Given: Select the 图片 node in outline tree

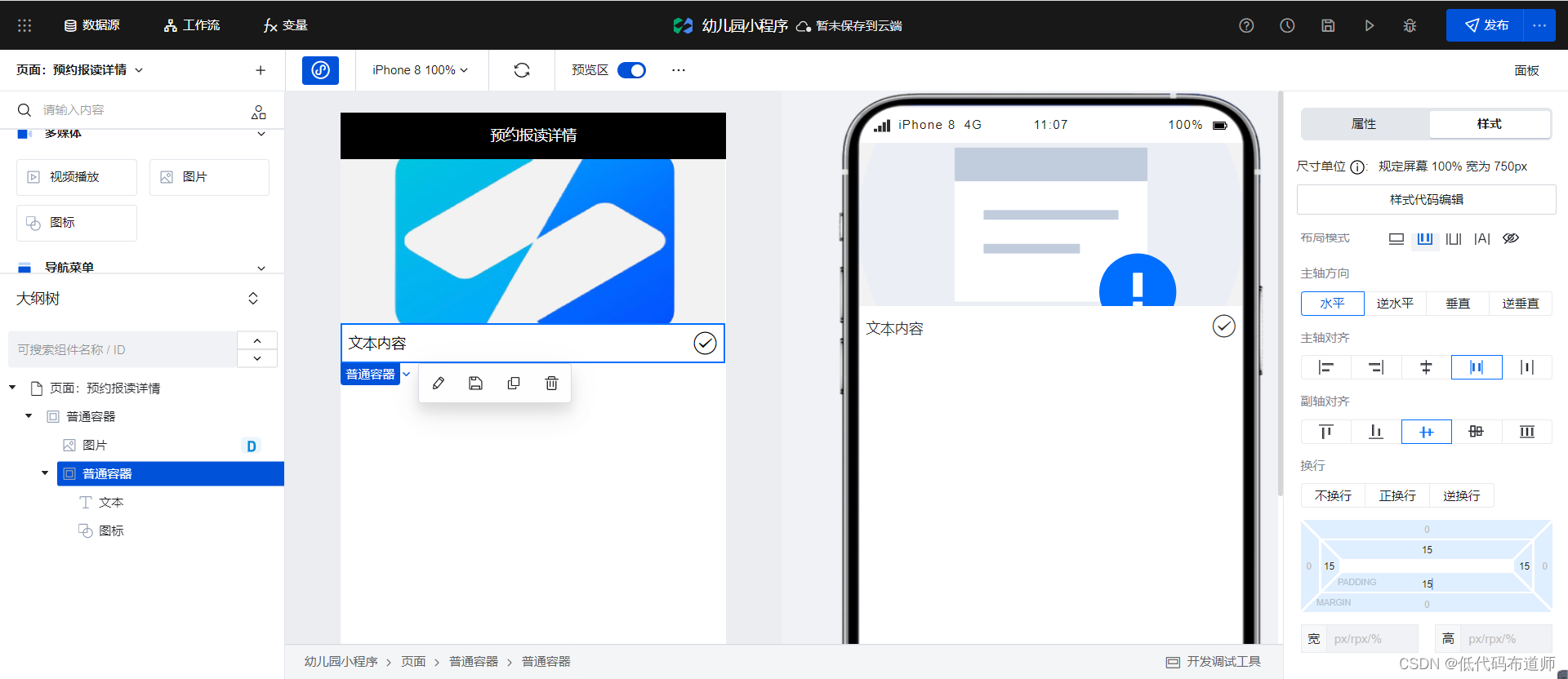Looking at the screenshot, I should (x=95, y=445).
